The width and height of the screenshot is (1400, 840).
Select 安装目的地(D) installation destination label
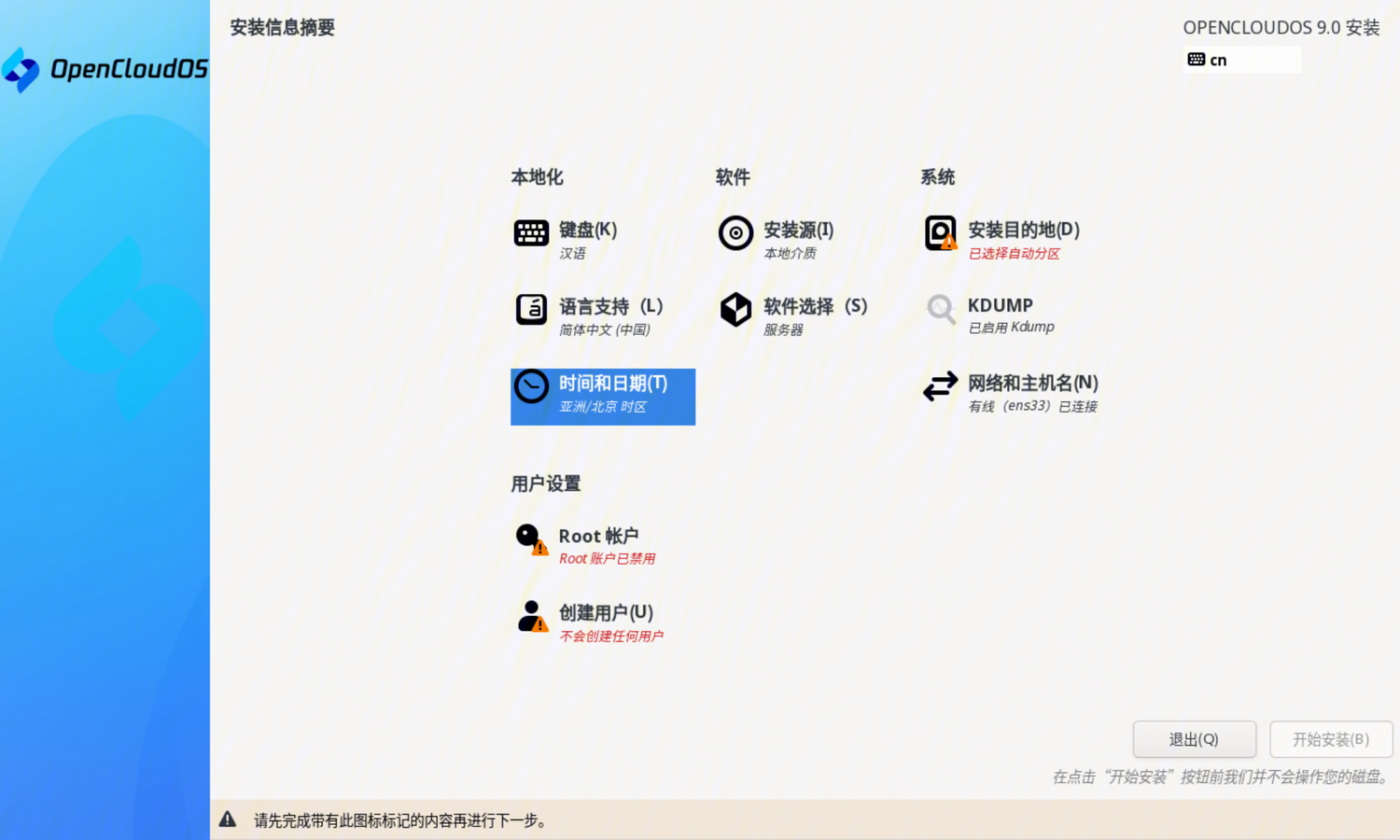[x=1024, y=230]
